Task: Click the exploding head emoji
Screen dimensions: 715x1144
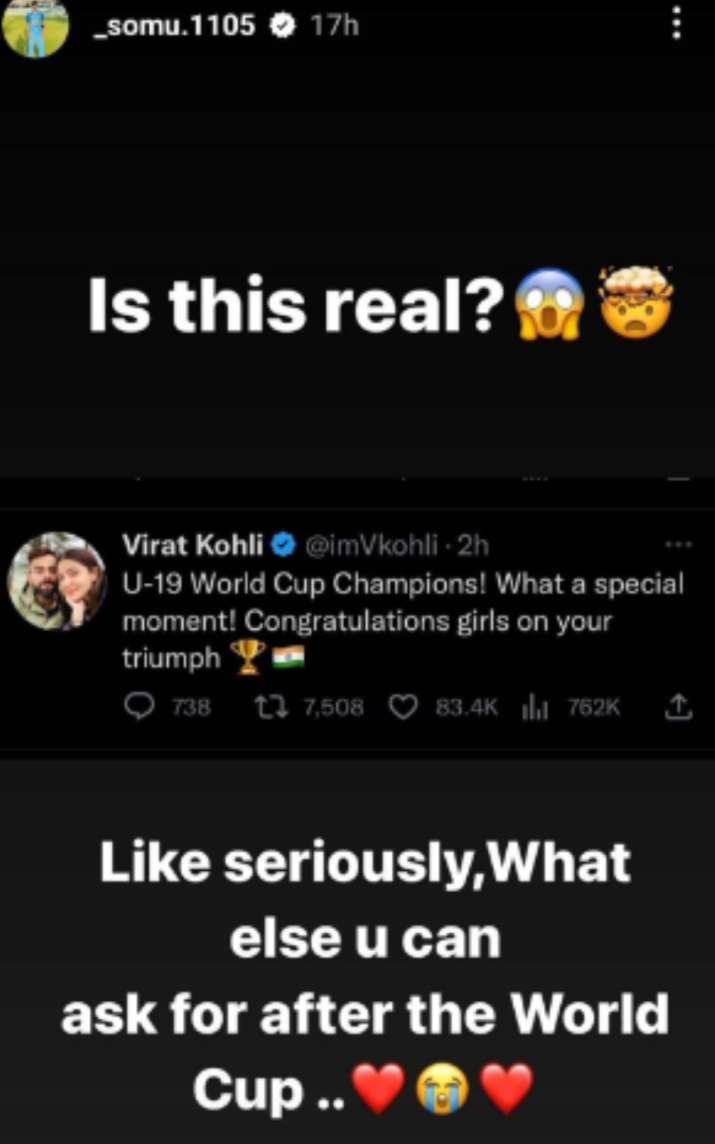Action: pyautogui.click(x=637, y=300)
